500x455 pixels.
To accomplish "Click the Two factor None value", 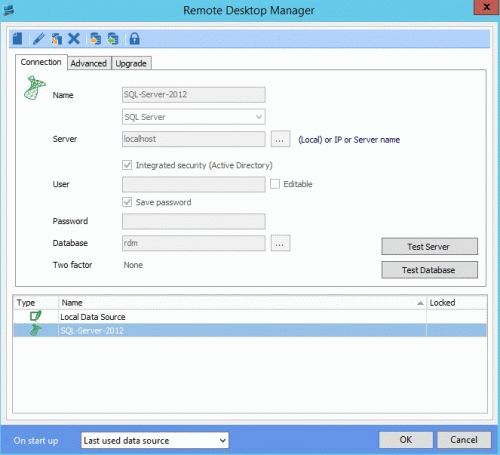I will tap(133, 265).
